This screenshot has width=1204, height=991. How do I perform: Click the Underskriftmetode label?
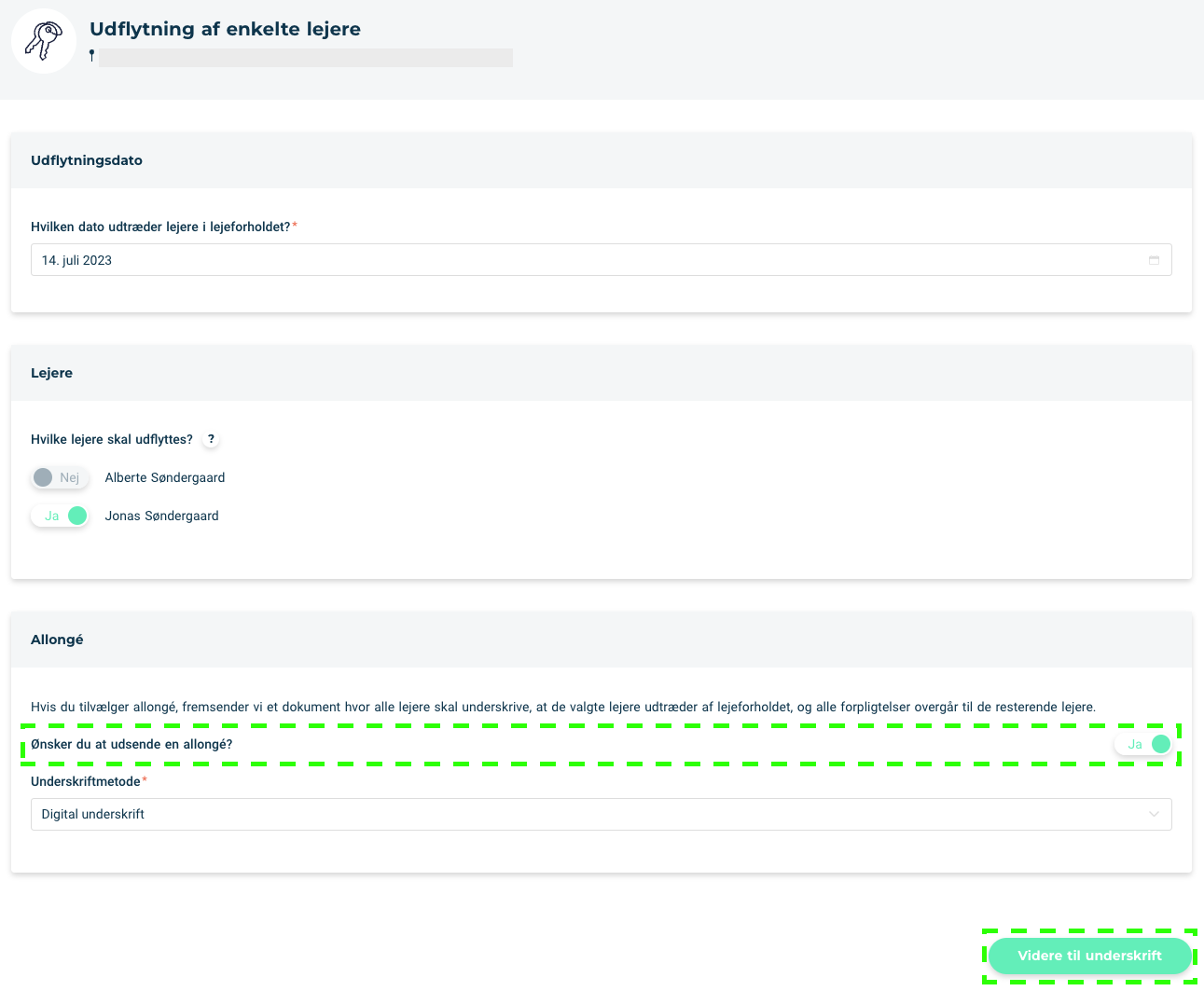(86, 781)
